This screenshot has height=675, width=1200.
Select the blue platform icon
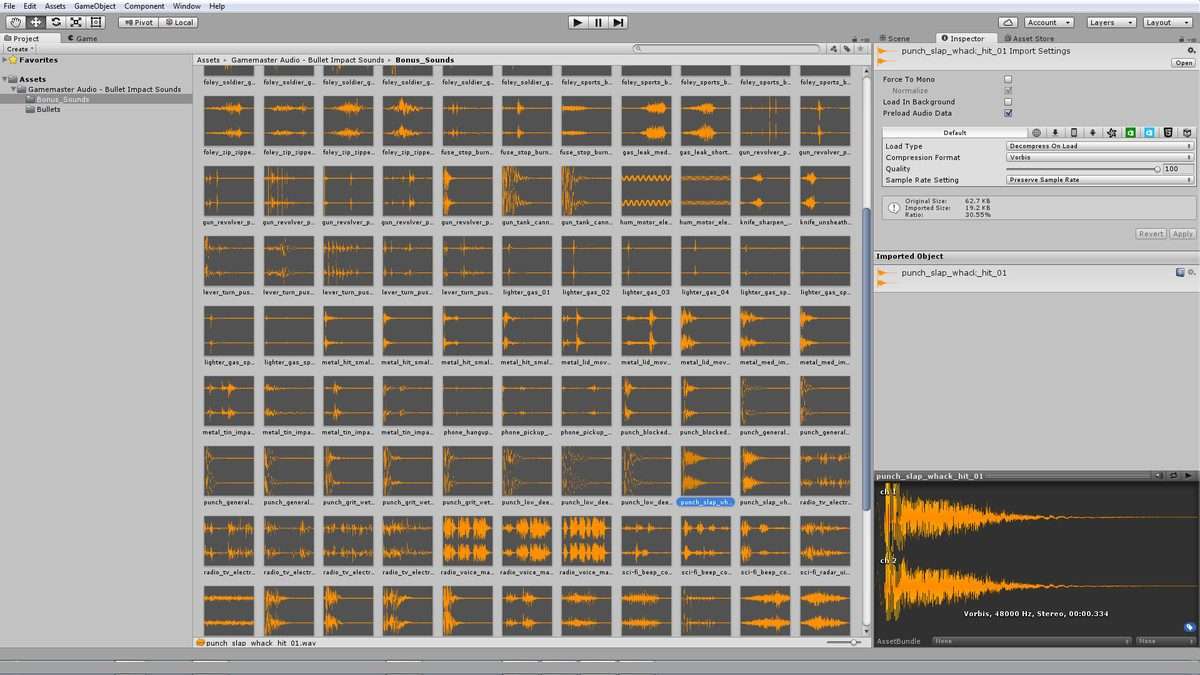click(1150, 132)
